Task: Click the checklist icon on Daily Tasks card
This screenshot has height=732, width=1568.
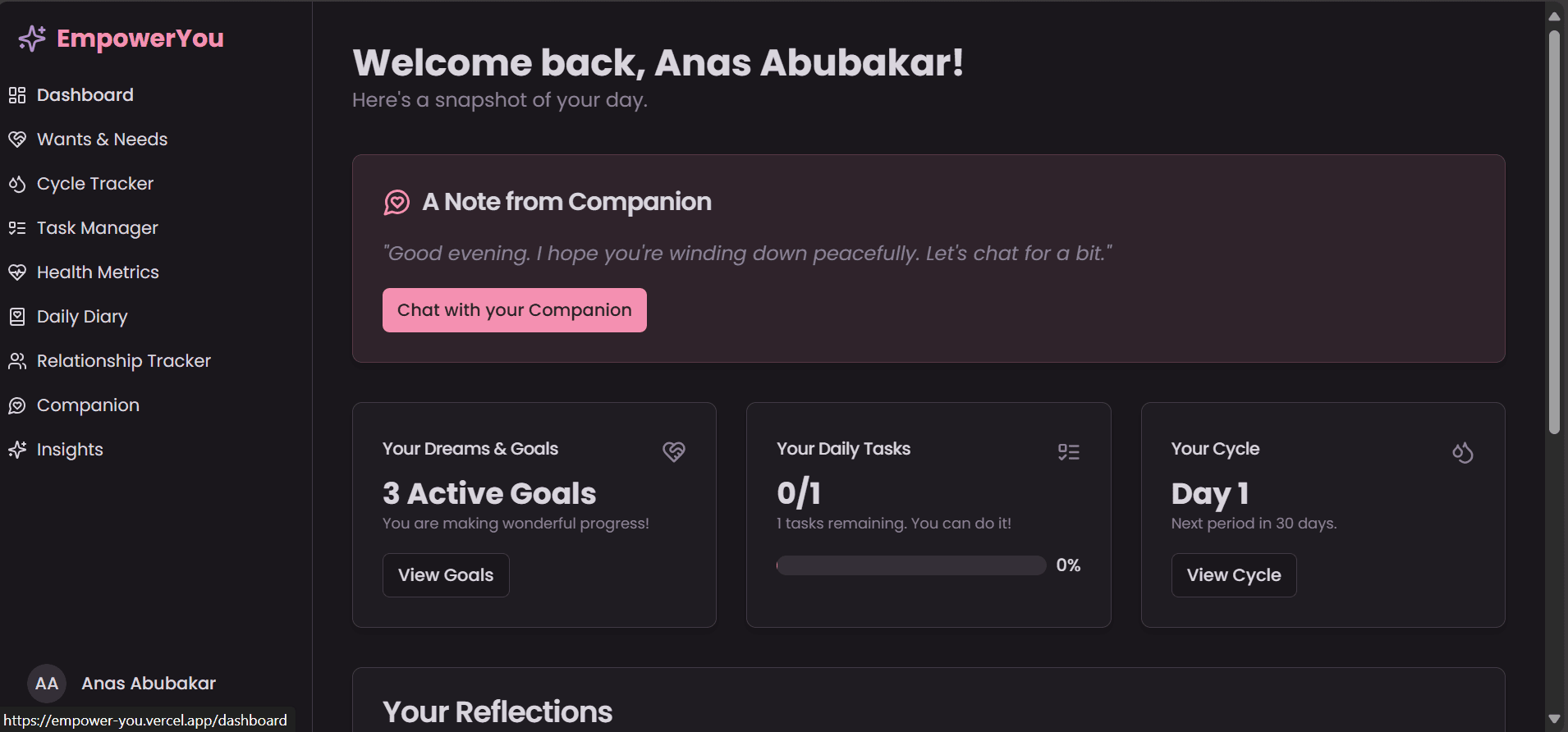Action: click(1068, 451)
